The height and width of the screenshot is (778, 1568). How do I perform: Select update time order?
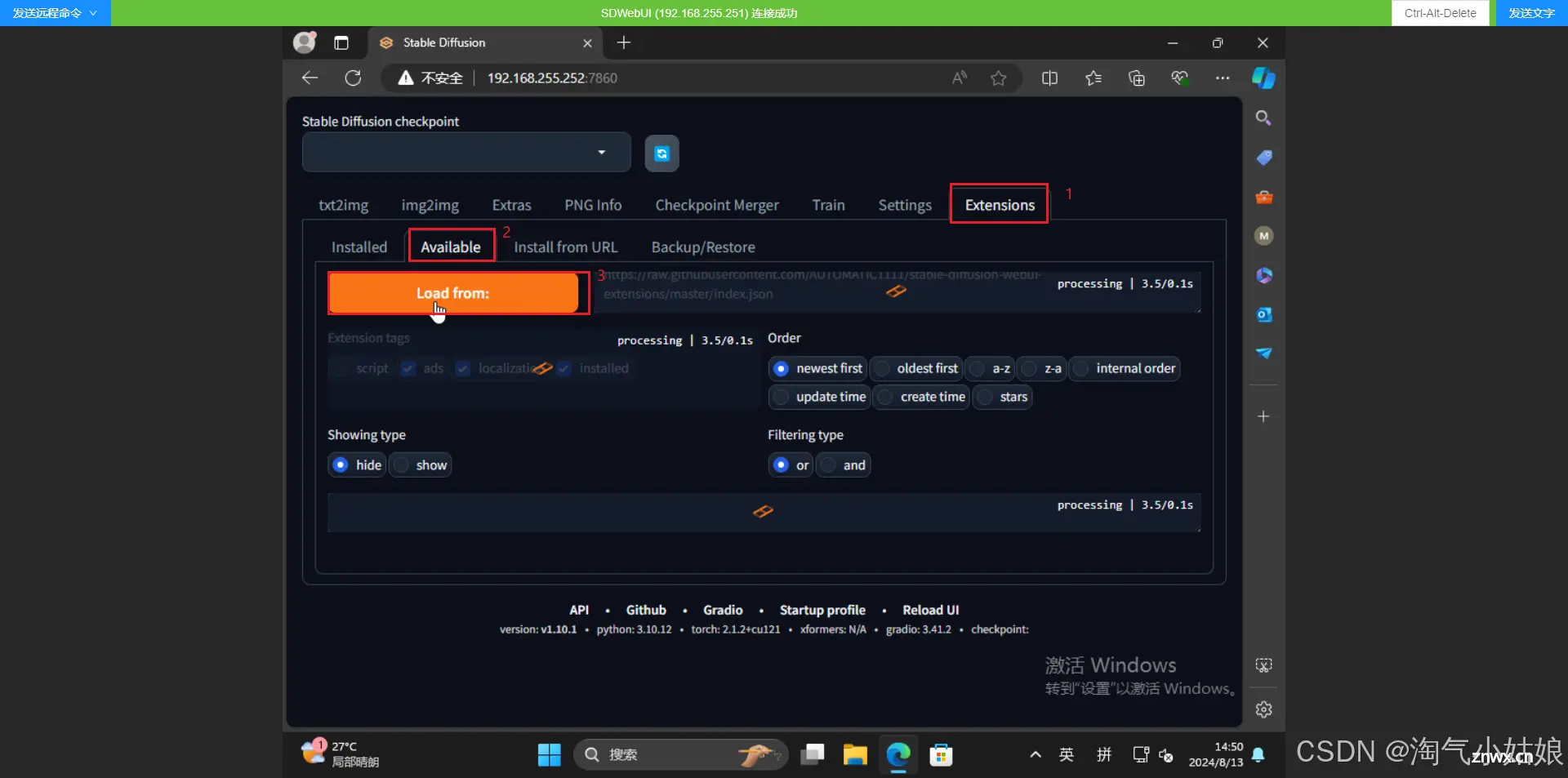pyautogui.click(x=820, y=397)
